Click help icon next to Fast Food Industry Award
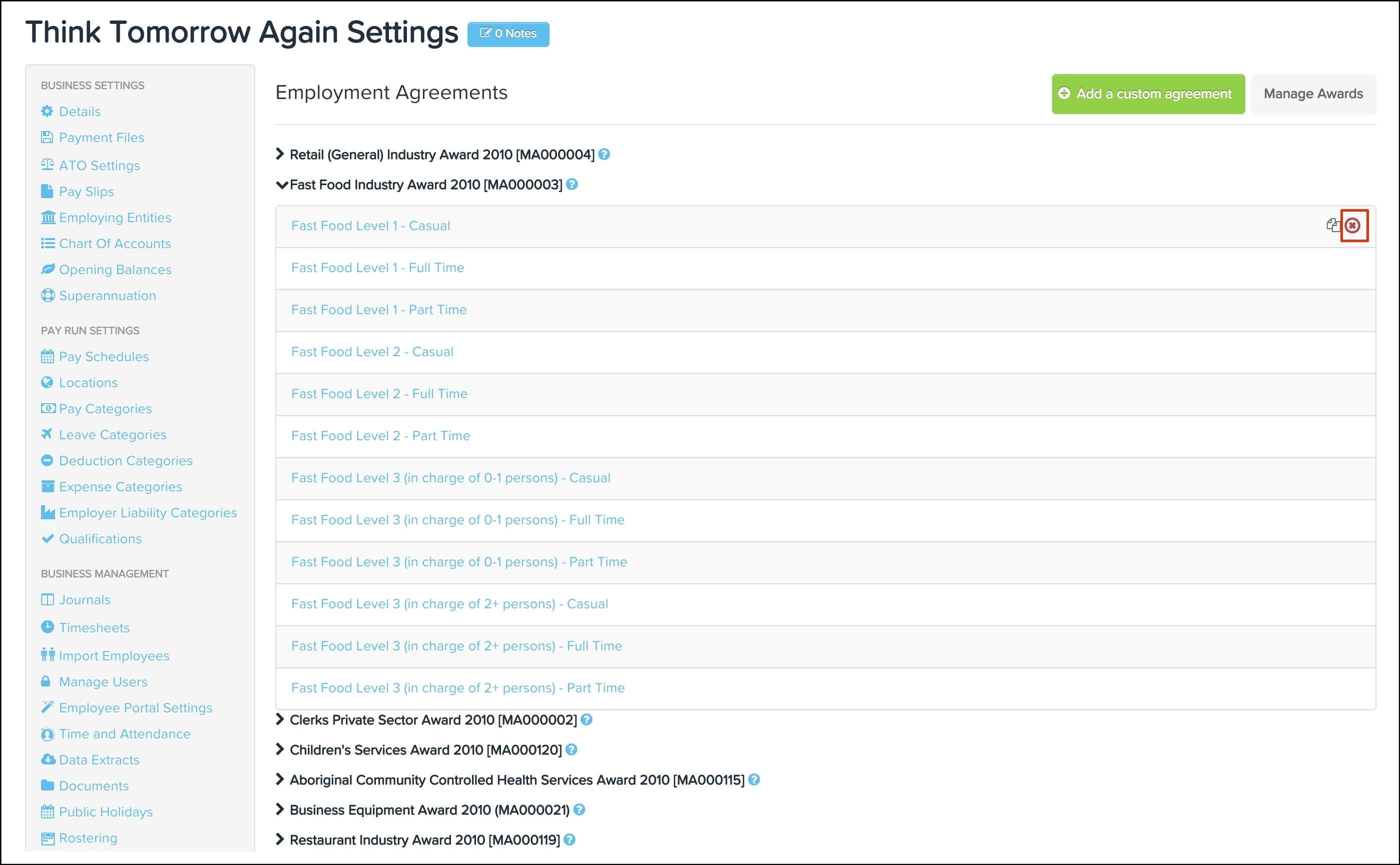The width and height of the screenshot is (1400, 865). click(x=572, y=185)
